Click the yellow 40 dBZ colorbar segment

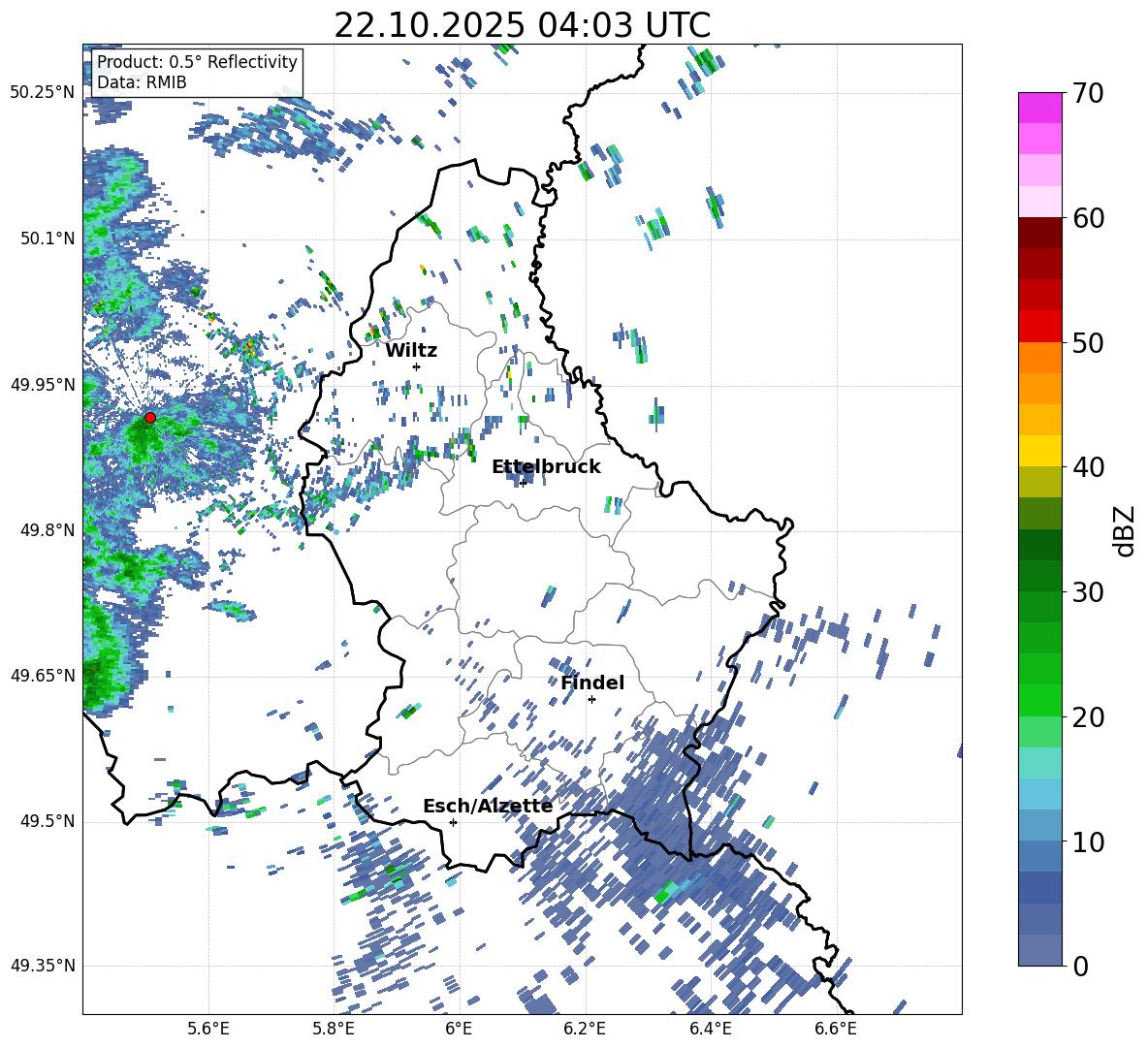point(1039,452)
